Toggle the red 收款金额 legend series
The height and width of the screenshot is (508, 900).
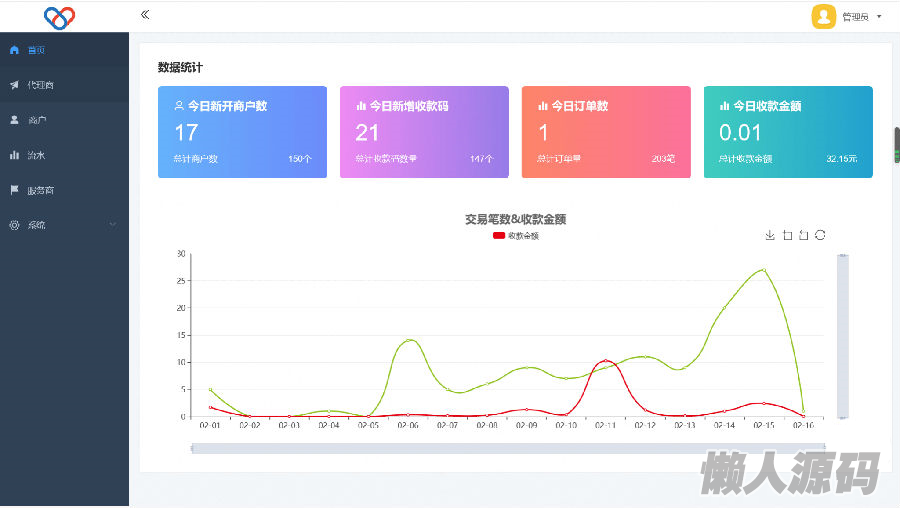click(499, 236)
